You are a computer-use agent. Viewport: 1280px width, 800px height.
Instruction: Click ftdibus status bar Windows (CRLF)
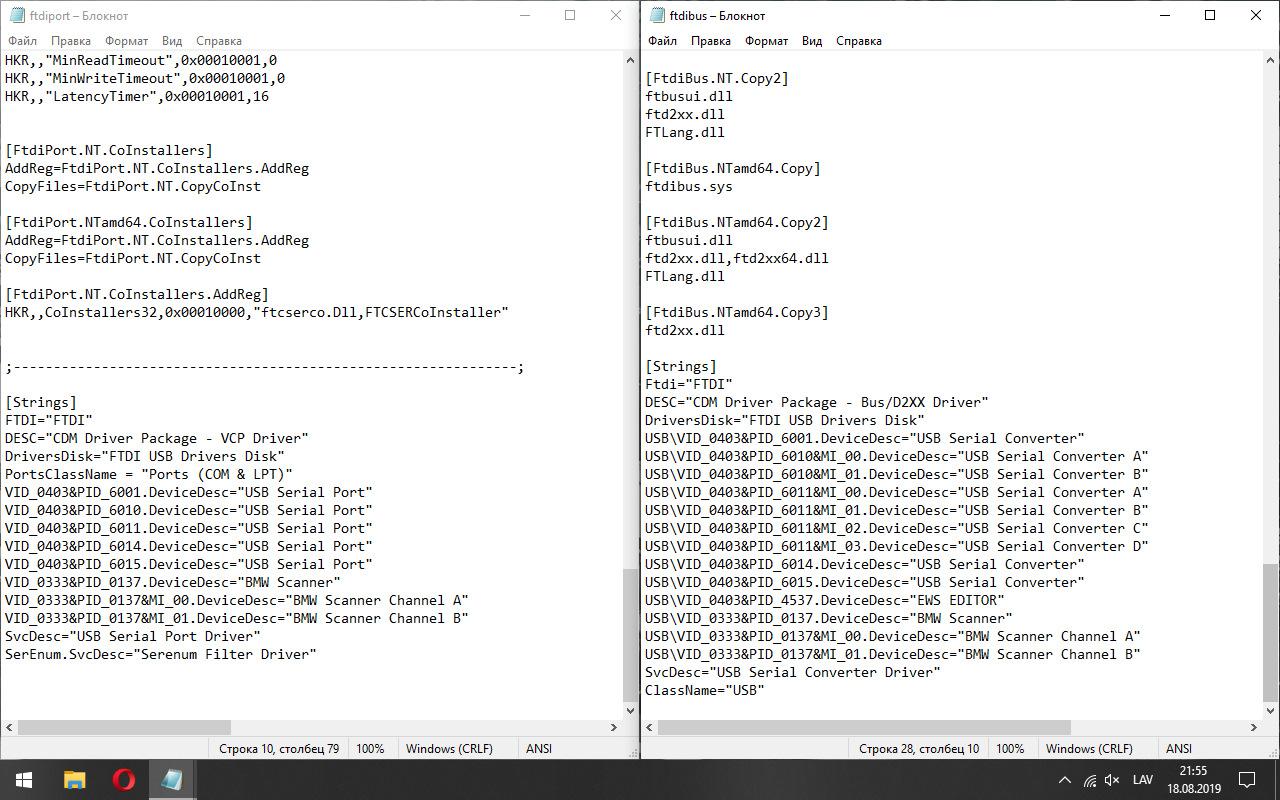[1089, 748]
